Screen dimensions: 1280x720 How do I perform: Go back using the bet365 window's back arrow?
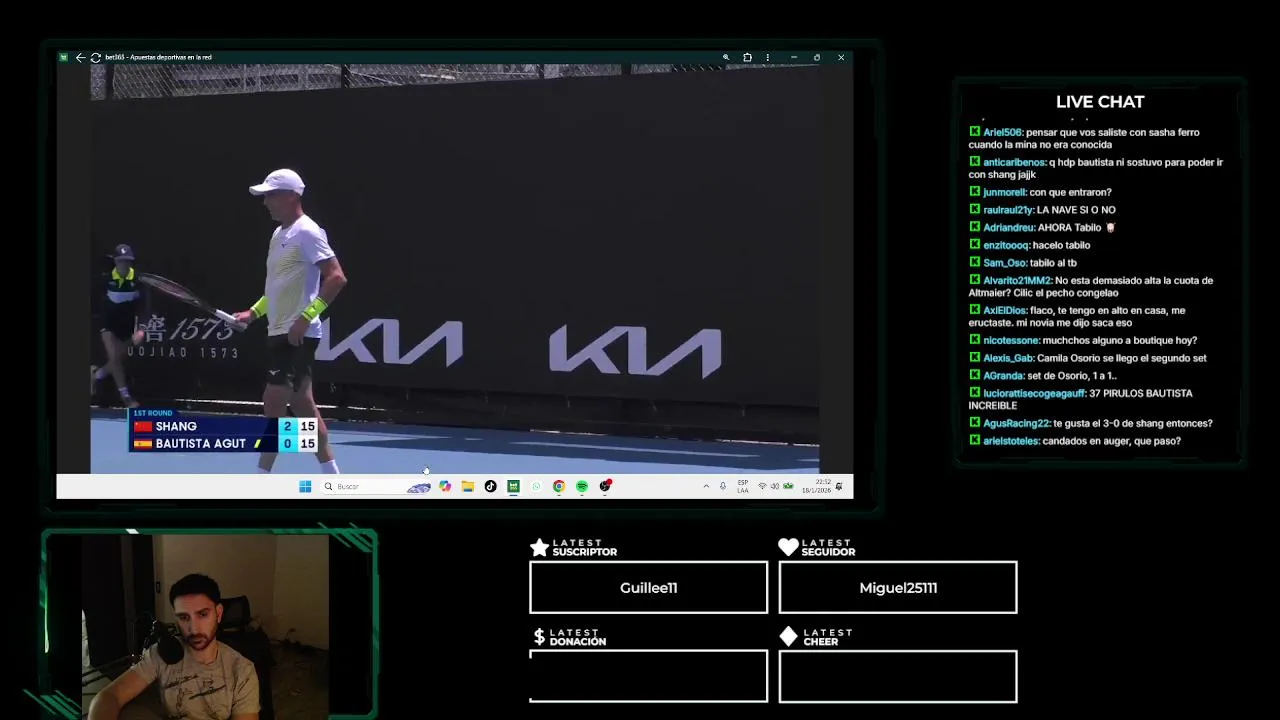pyautogui.click(x=80, y=57)
